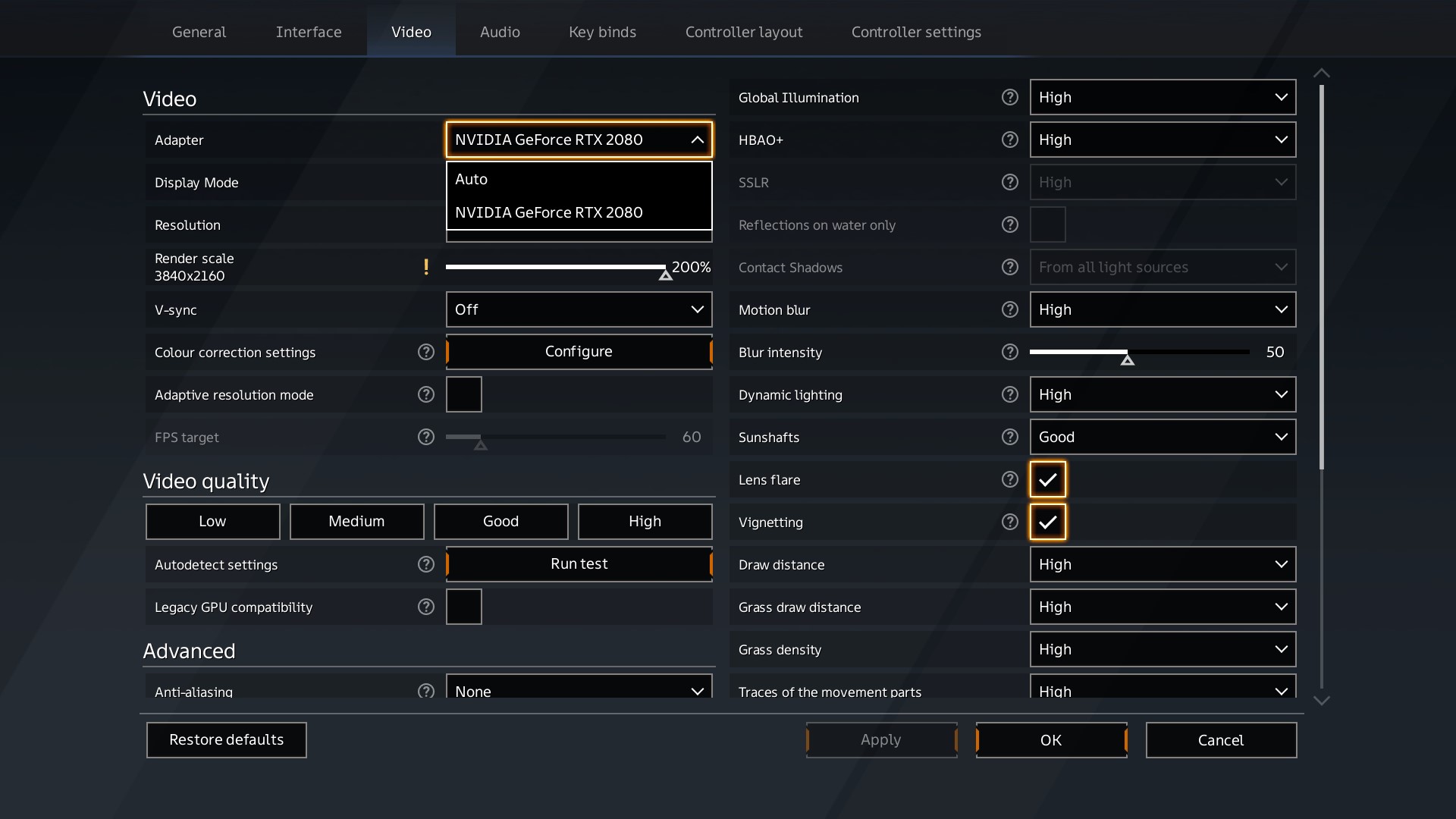1456x819 pixels.
Task: Click scroll down arrow of settings list
Action: point(1322,701)
